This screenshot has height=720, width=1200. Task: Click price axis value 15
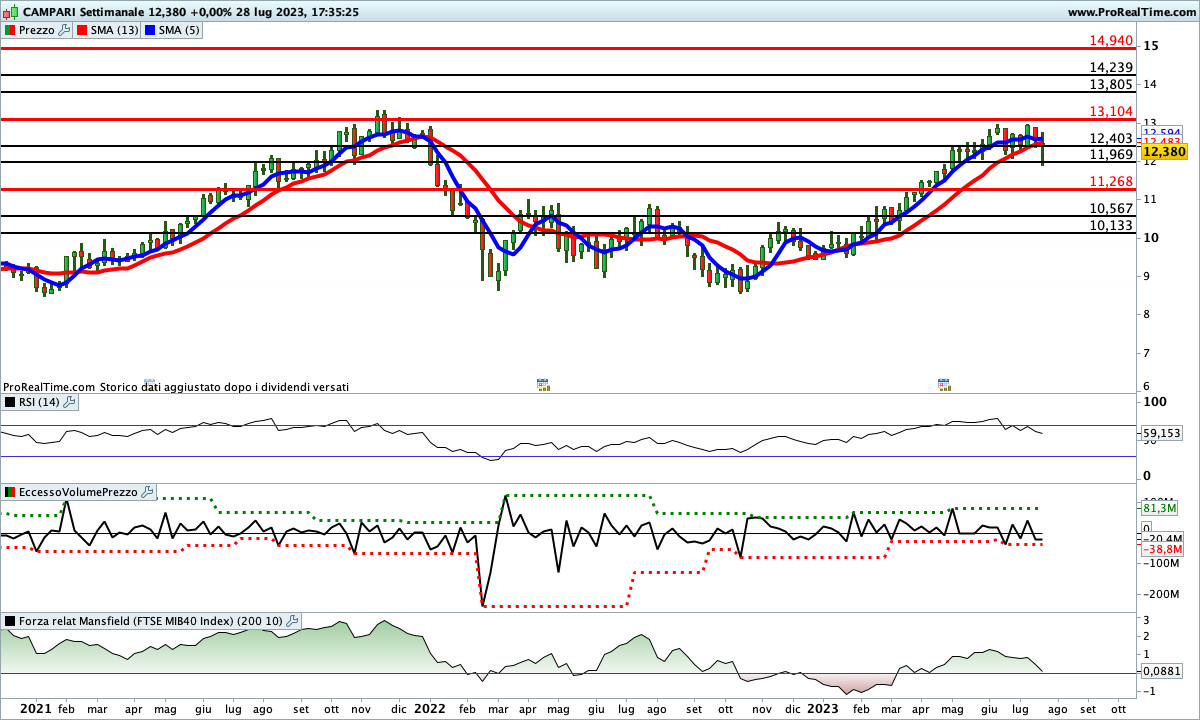(1151, 46)
